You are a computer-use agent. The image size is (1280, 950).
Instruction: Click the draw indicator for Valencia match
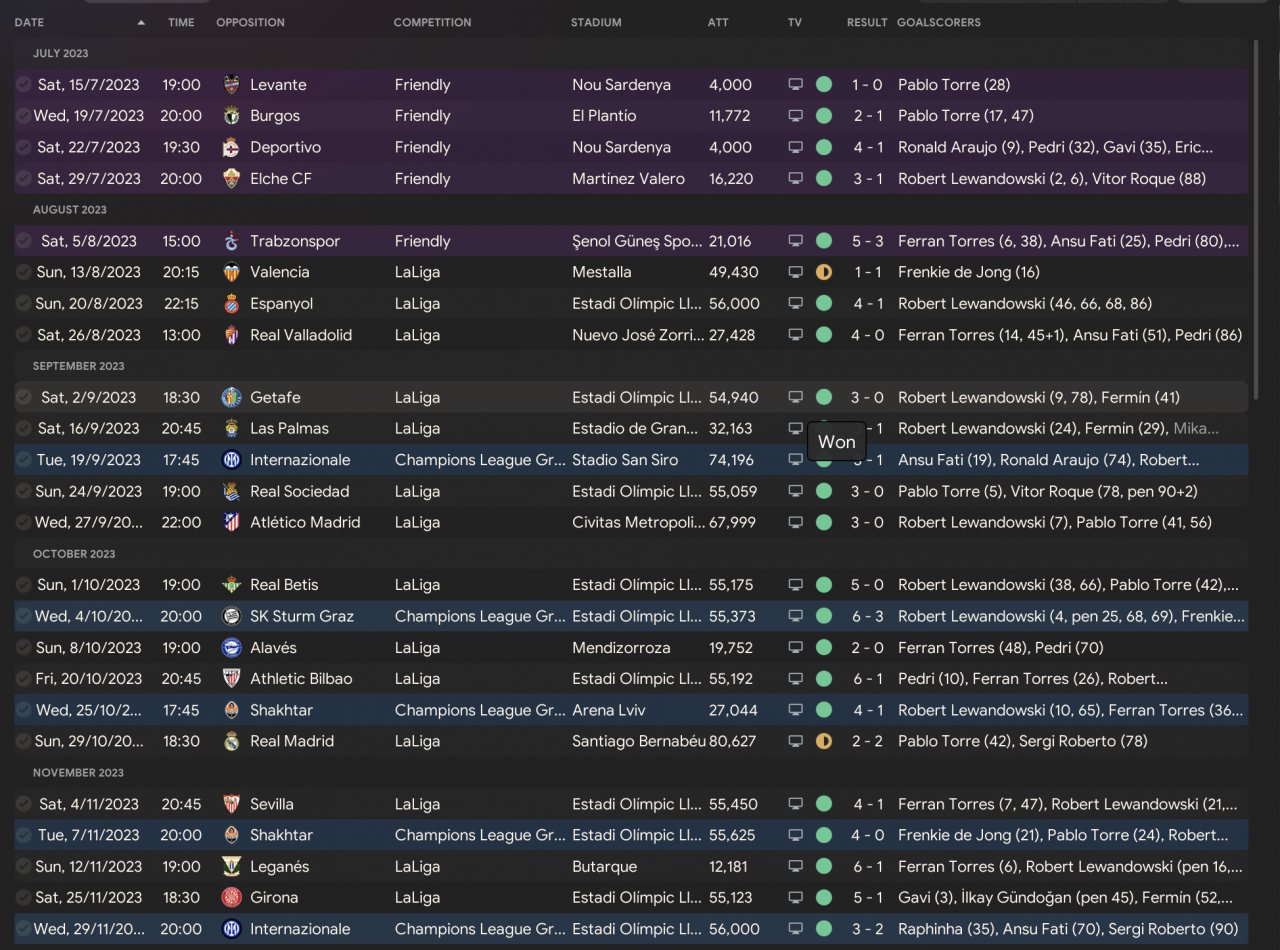tap(824, 272)
